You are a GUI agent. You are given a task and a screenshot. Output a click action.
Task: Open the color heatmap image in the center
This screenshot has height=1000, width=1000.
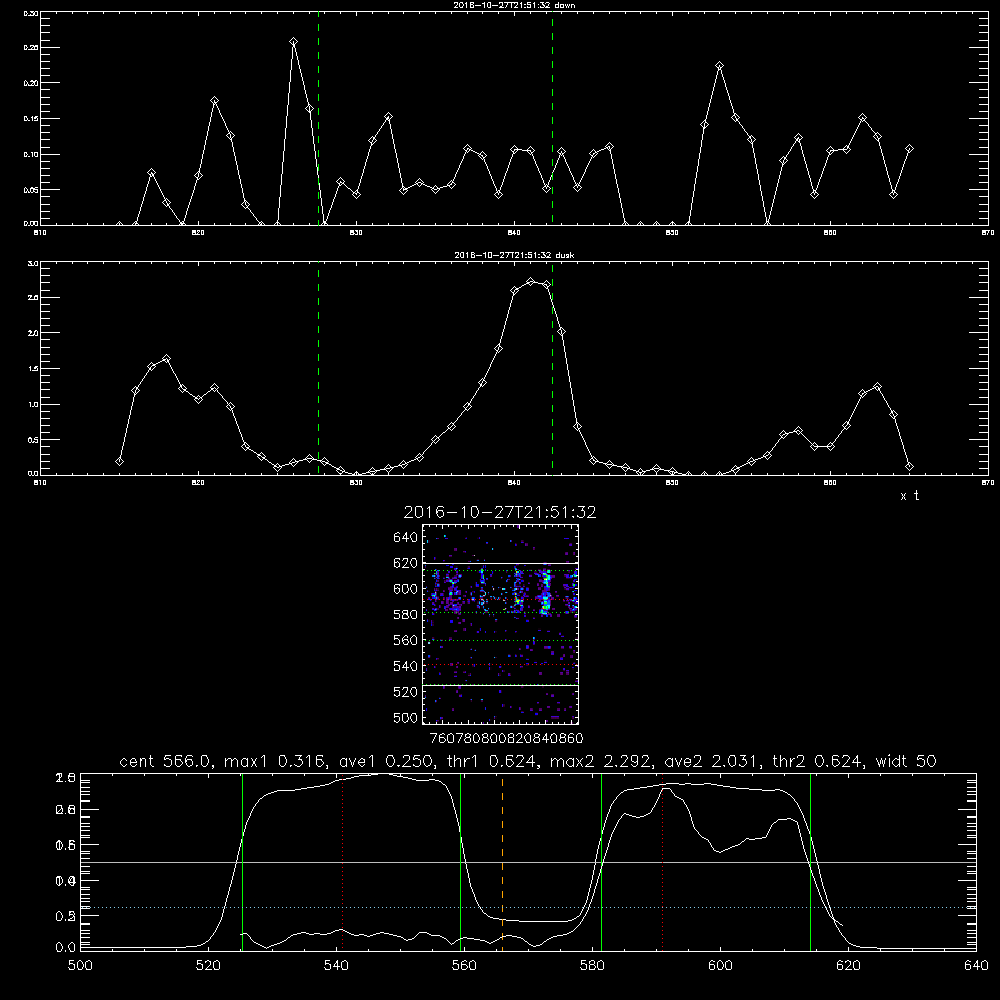point(500,624)
